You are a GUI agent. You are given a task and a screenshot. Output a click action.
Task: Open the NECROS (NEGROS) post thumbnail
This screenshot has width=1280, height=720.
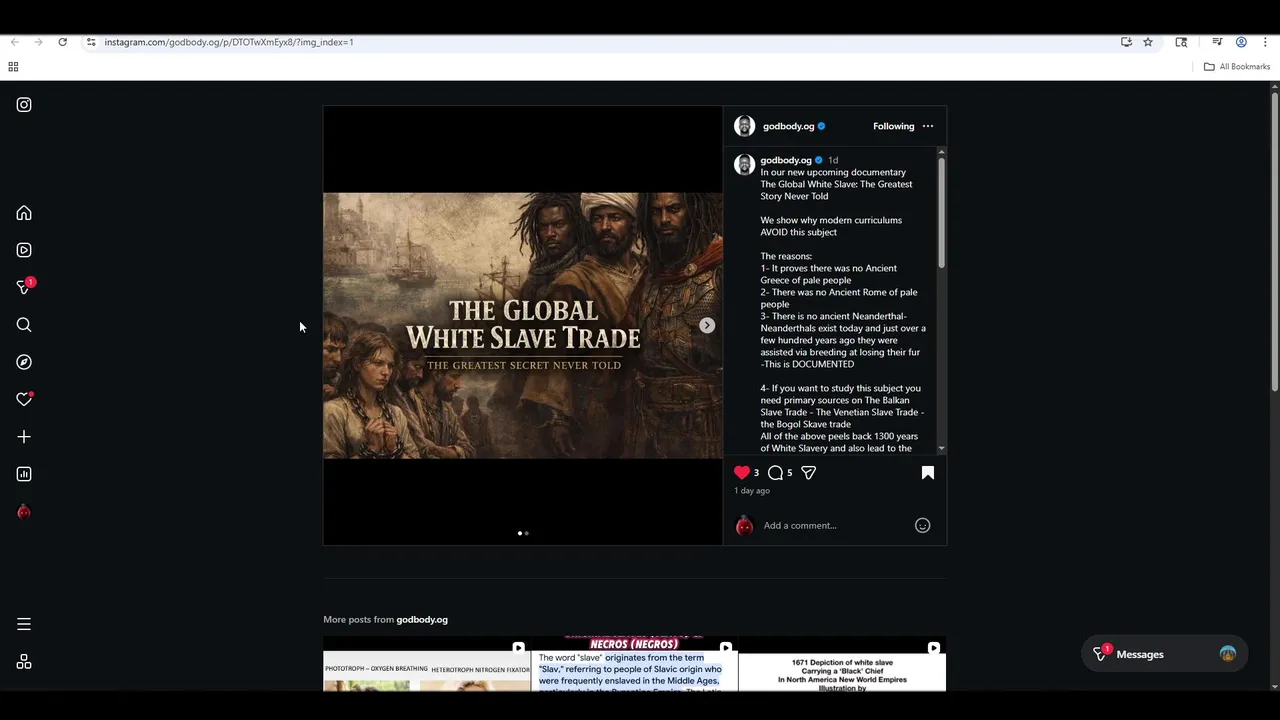click(x=634, y=664)
